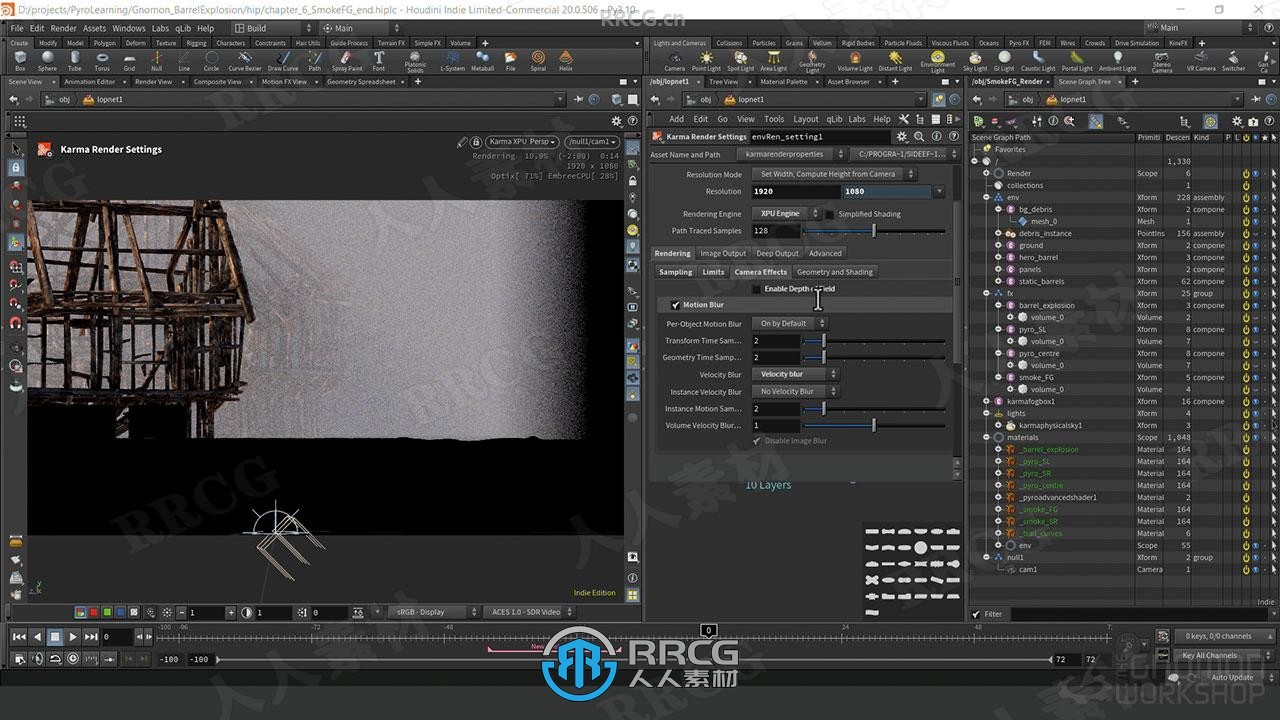Image resolution: width=1280 pixels, height=720 pixels.
Task: Switch to the Geometry and Shading tab
Action: coord(834,272)
